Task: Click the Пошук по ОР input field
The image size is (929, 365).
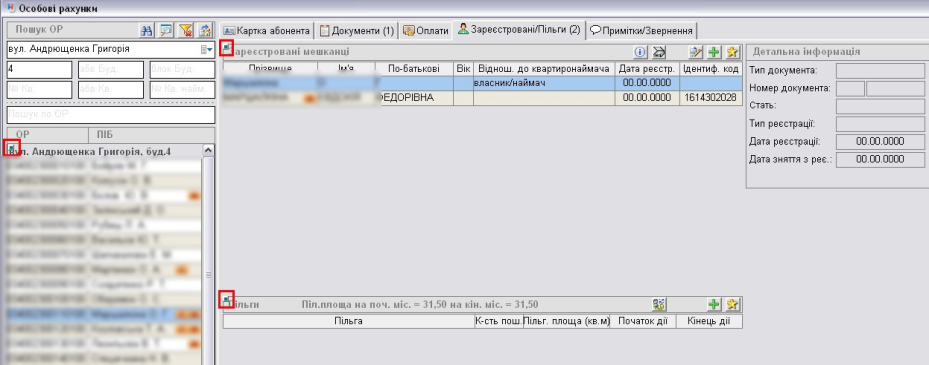Action: pos(111,114)
